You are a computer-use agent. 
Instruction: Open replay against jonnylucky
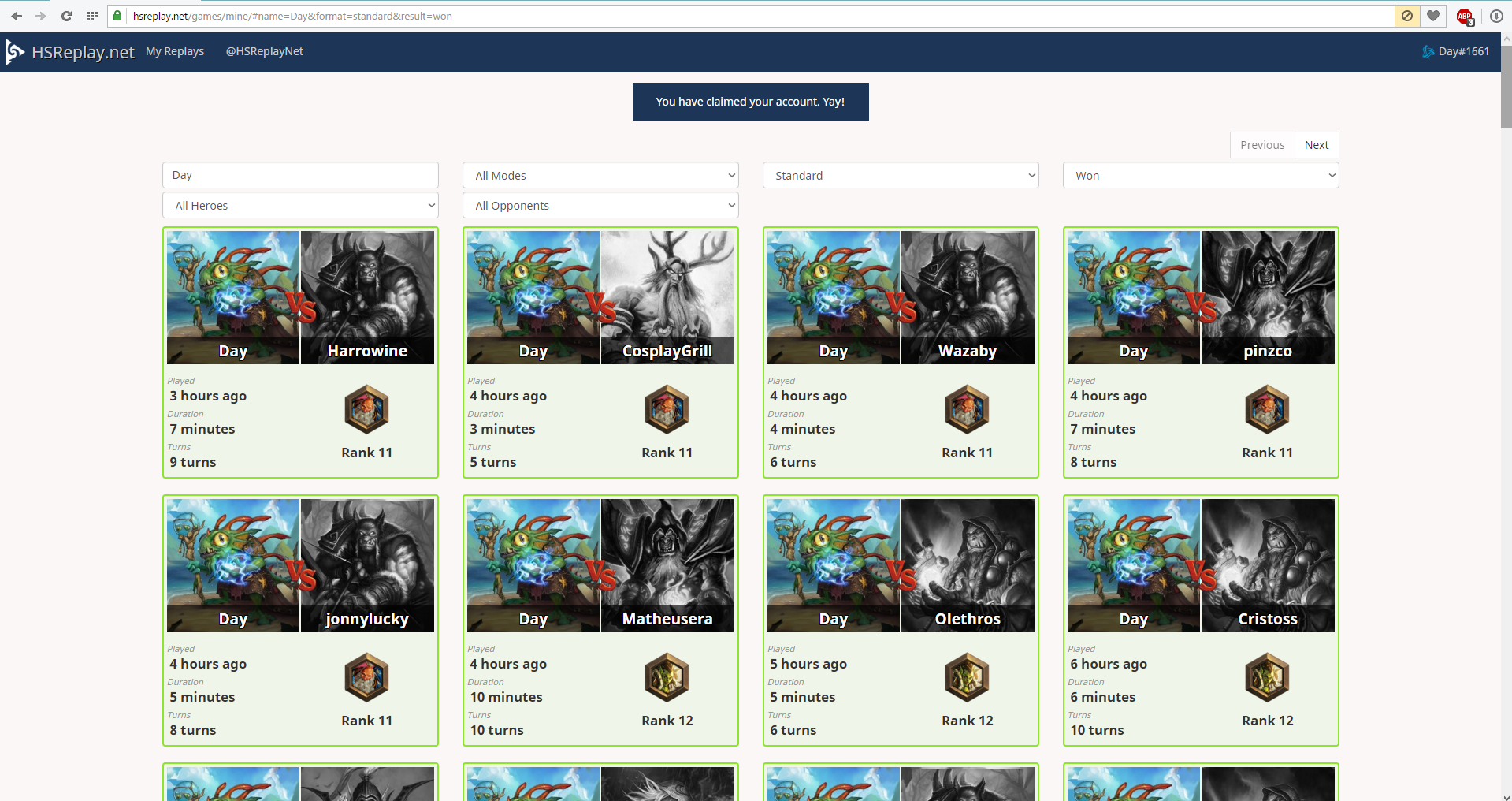point(300,620)
